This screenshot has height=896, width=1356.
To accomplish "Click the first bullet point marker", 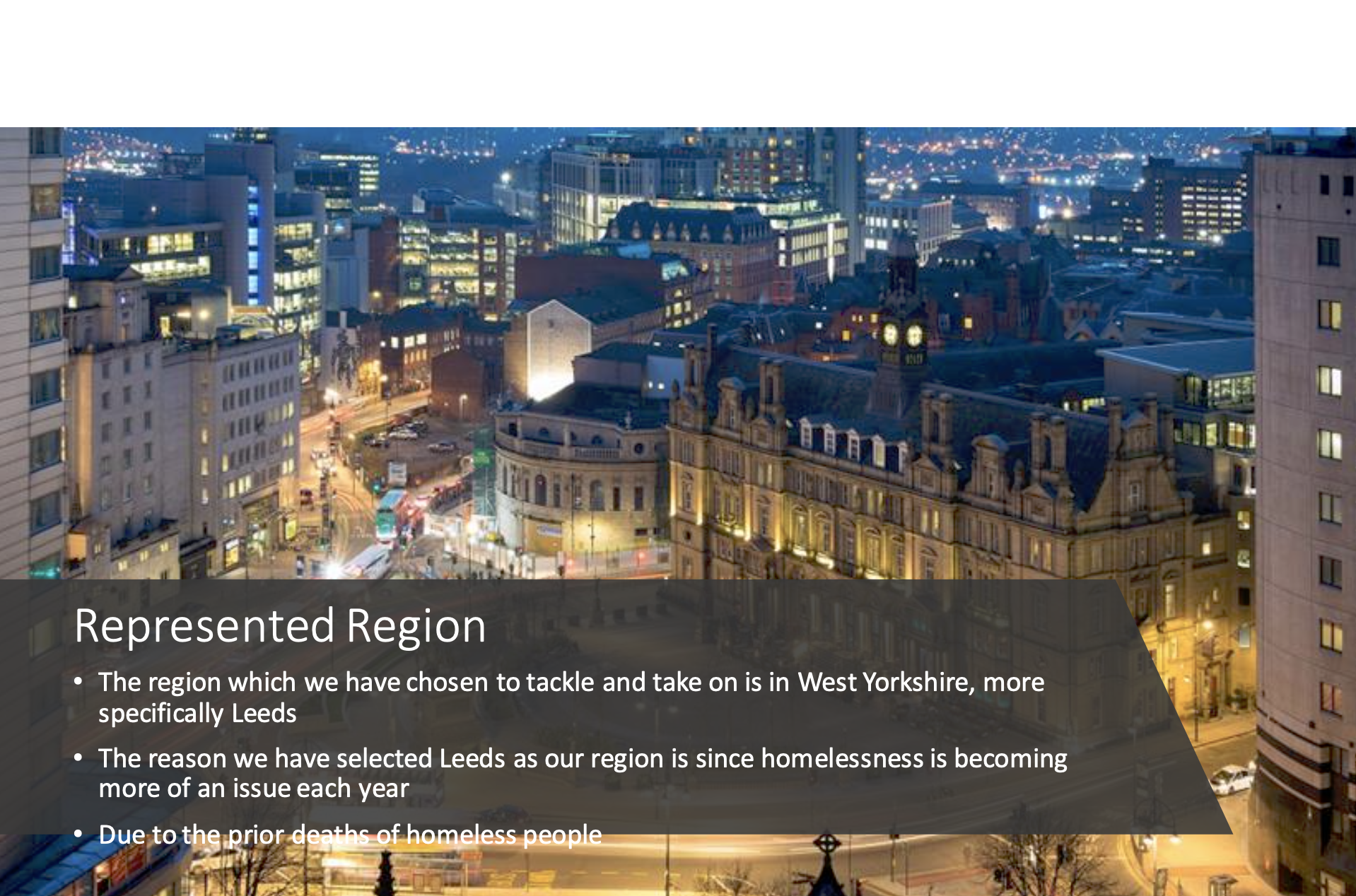I will click(78, 682).
